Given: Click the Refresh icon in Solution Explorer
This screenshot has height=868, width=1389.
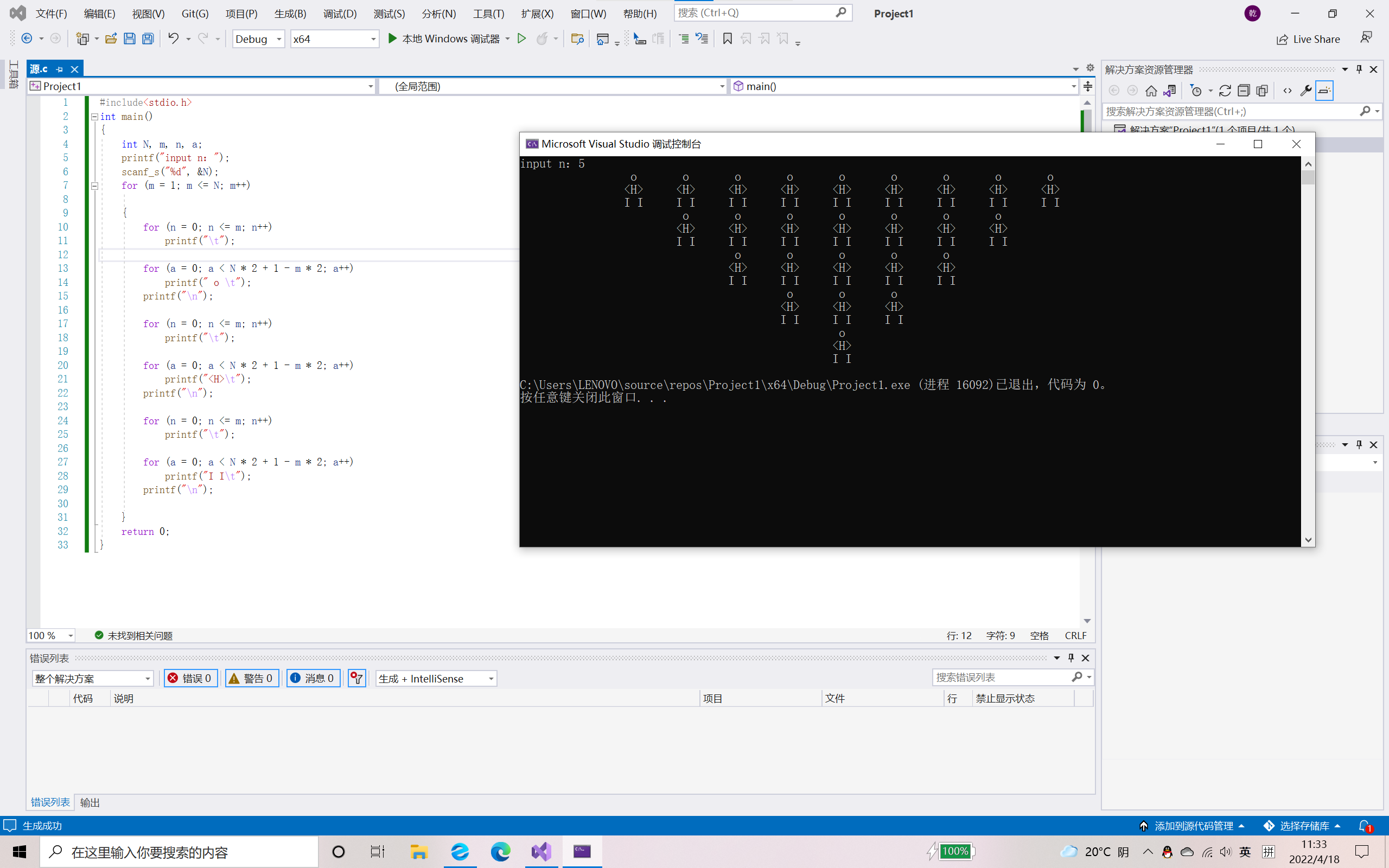Looking at the screenshot, I should click(x=1225, y=91).
